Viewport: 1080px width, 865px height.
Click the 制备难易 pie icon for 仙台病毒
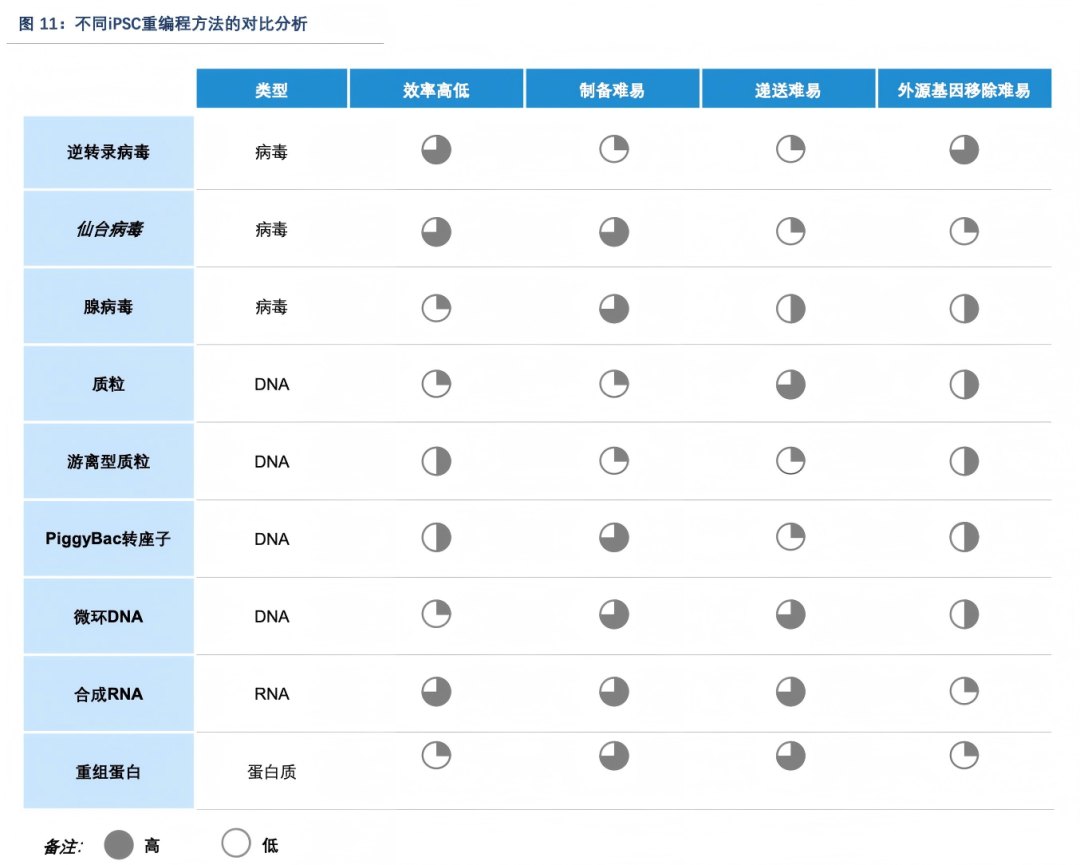pyautogui.click(x=614, y=232)
